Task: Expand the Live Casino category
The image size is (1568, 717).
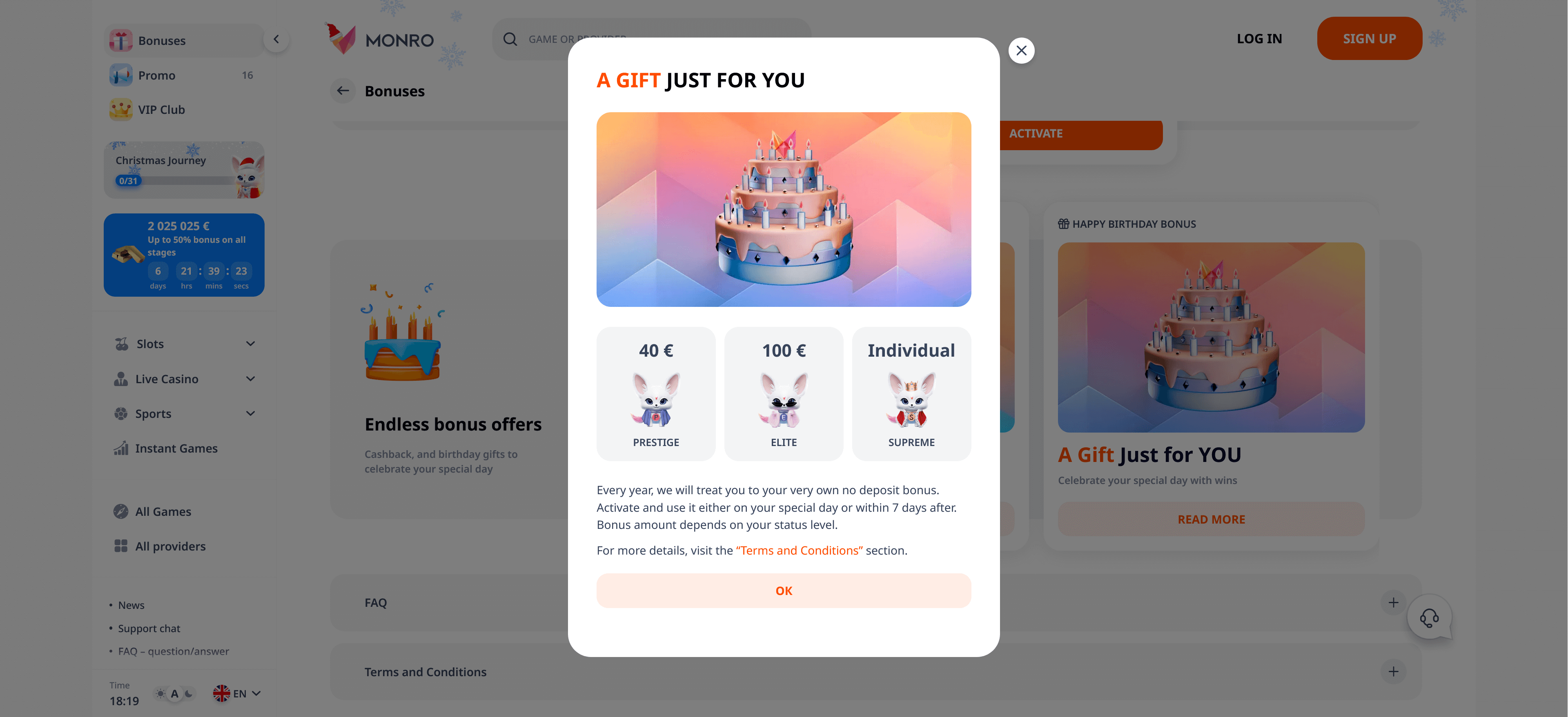Action: click(185, 379)
